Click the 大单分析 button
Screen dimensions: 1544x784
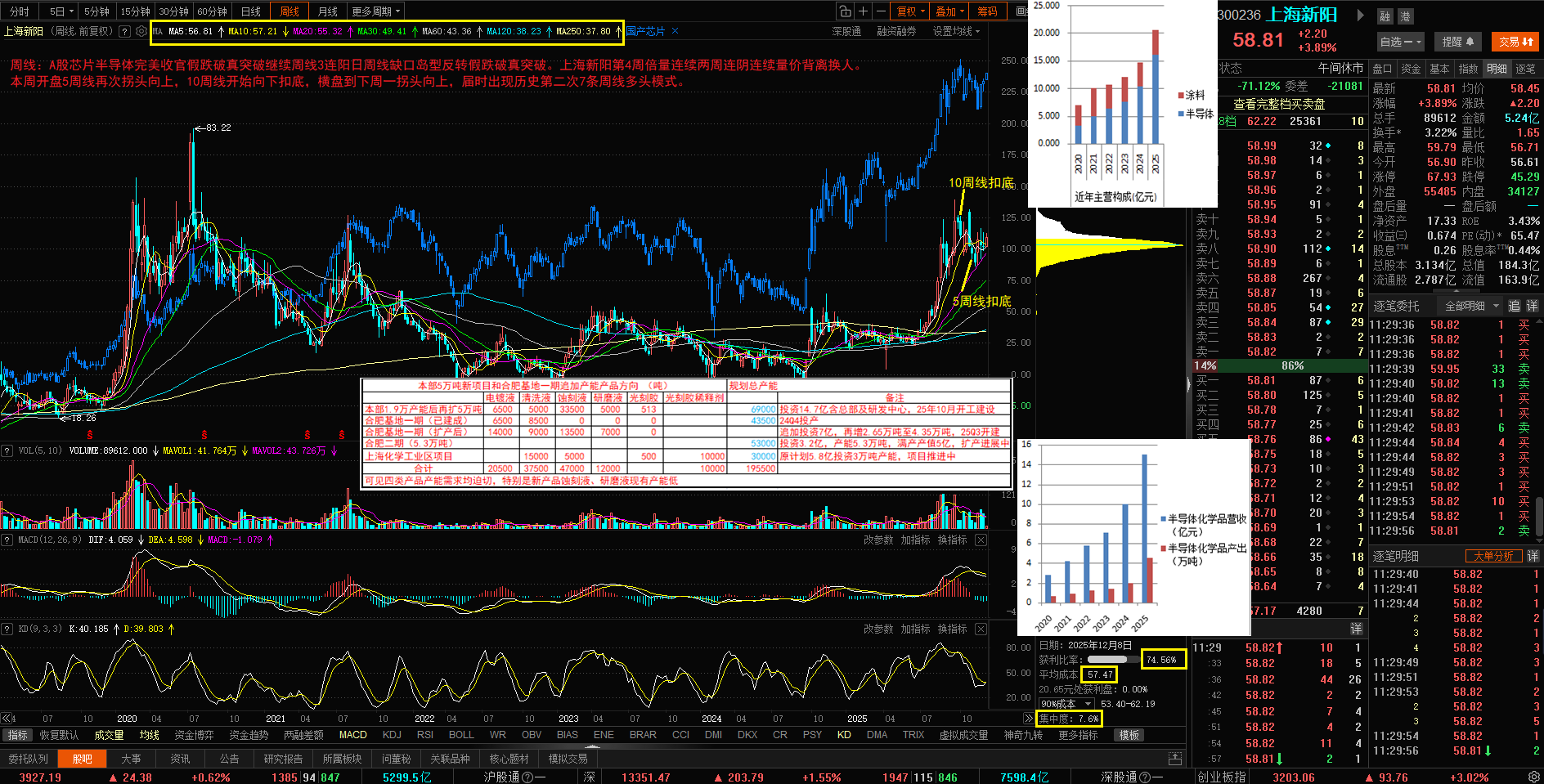tap(1493, 556)
